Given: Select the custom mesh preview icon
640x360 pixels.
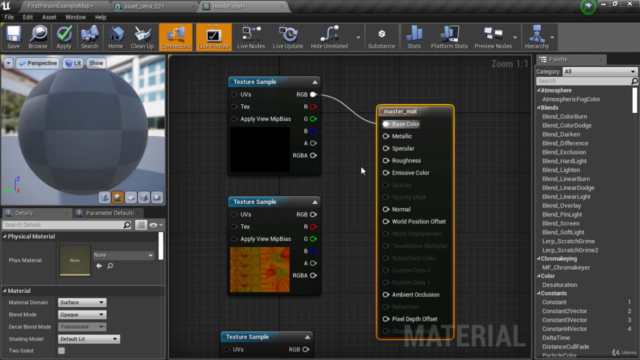Looking at the screenshot, I should coord(157,198).
